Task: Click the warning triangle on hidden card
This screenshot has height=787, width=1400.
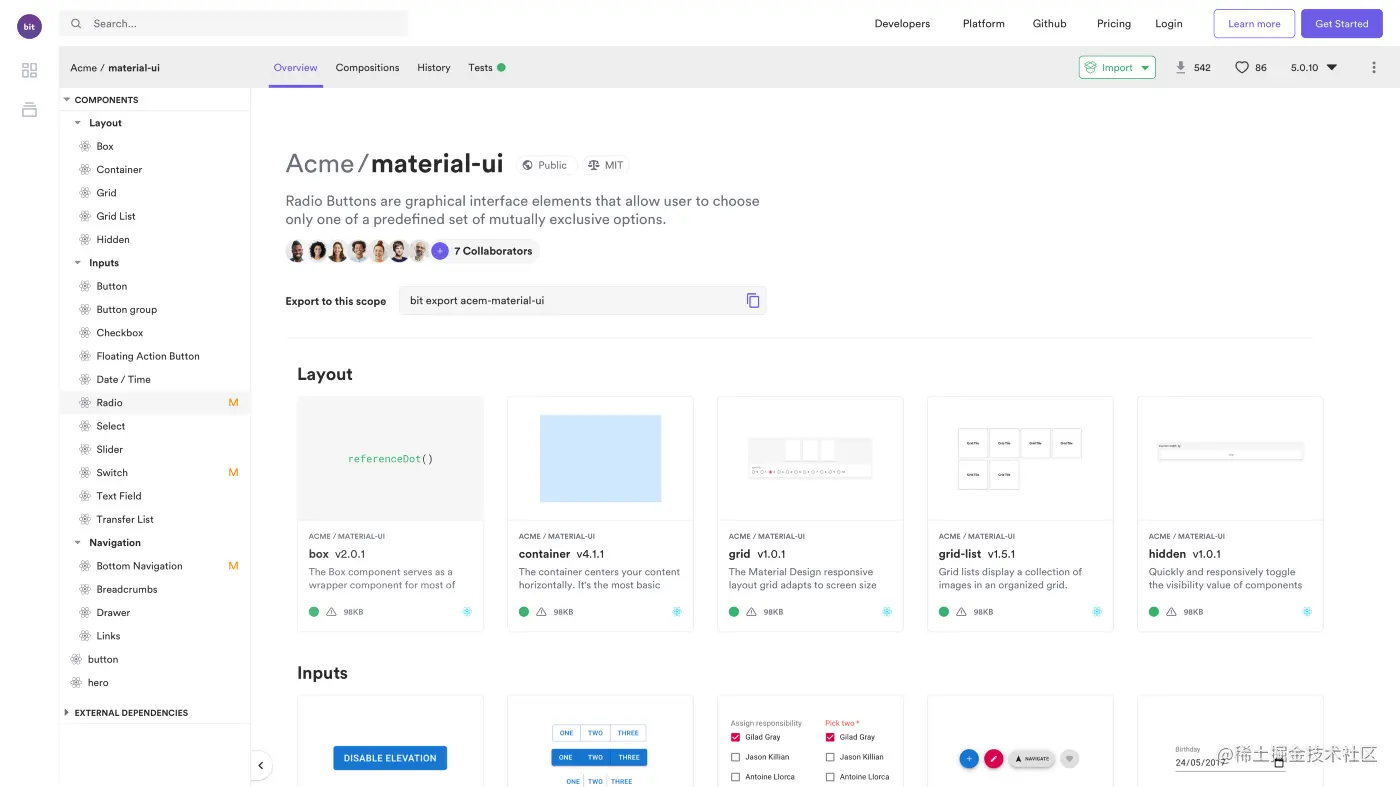Action: pos(1171,611)
